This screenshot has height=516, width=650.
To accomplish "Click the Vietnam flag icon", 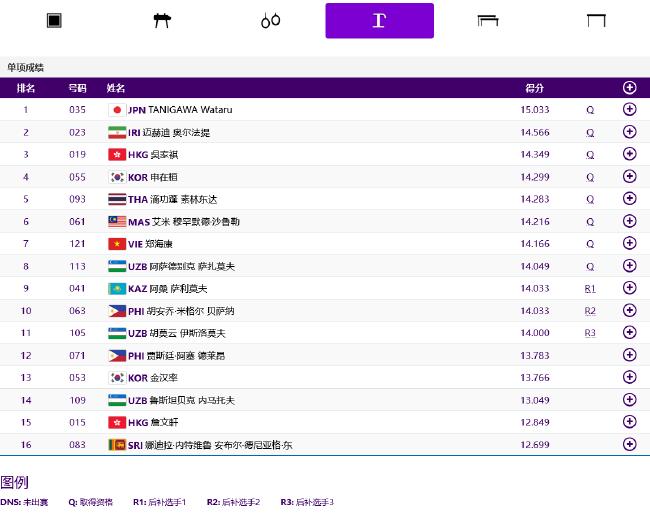I will click(117, 244).
